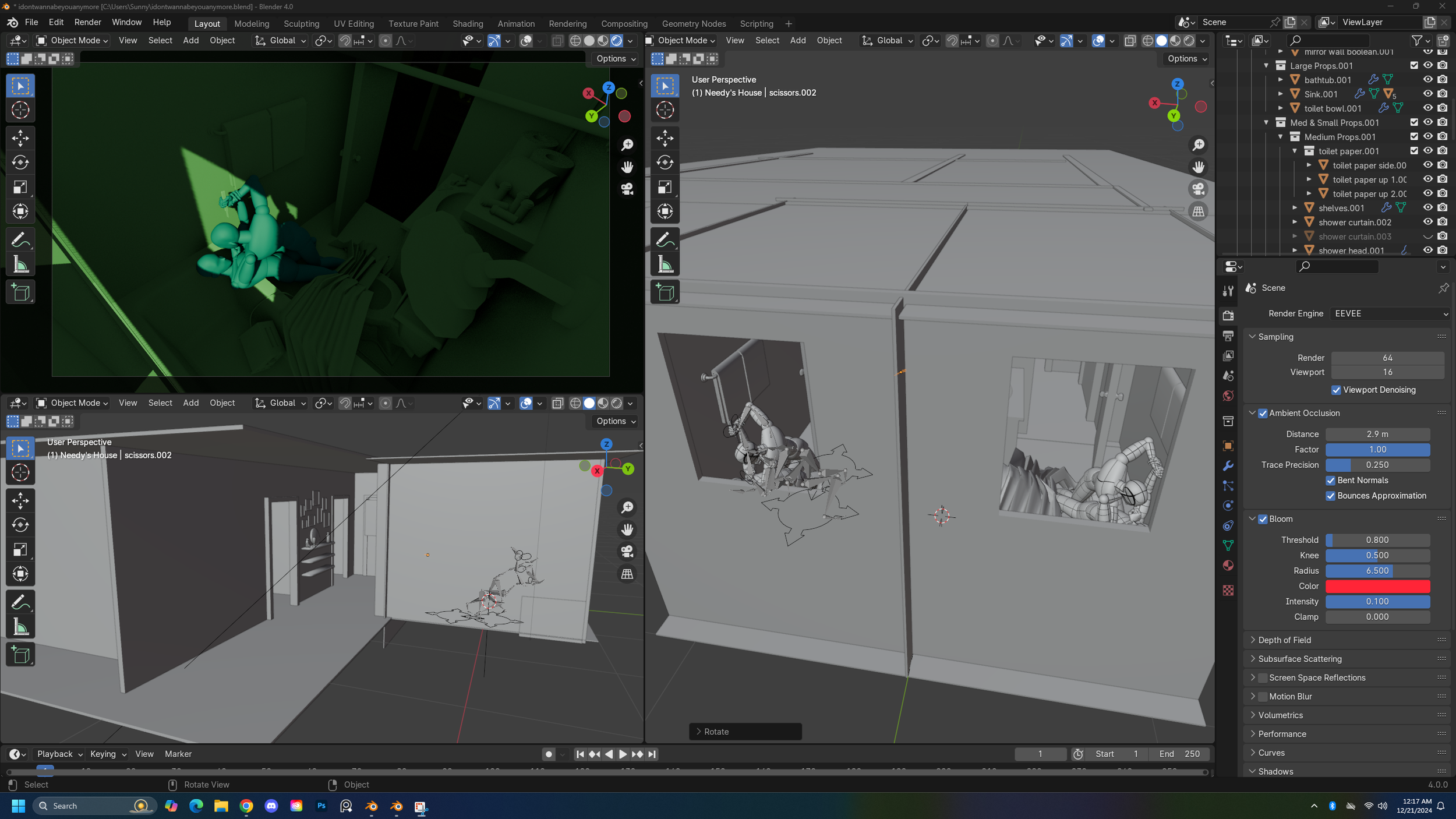The width and height of the screenshot is (1456, 819).
Task: Open the Output properties tab printer icon
Action: click(1228, 336)
